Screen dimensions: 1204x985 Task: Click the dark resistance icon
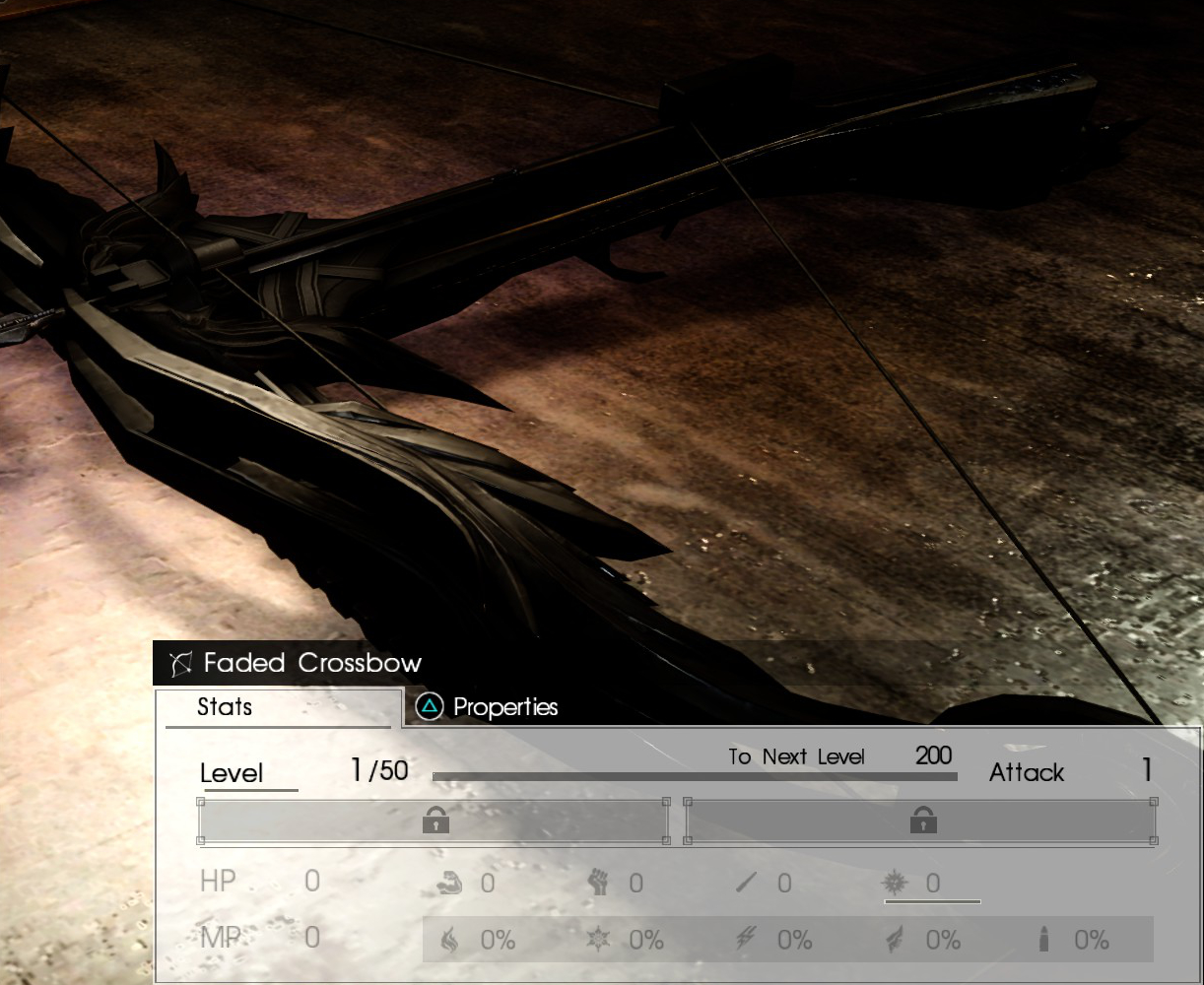(895, 941)
